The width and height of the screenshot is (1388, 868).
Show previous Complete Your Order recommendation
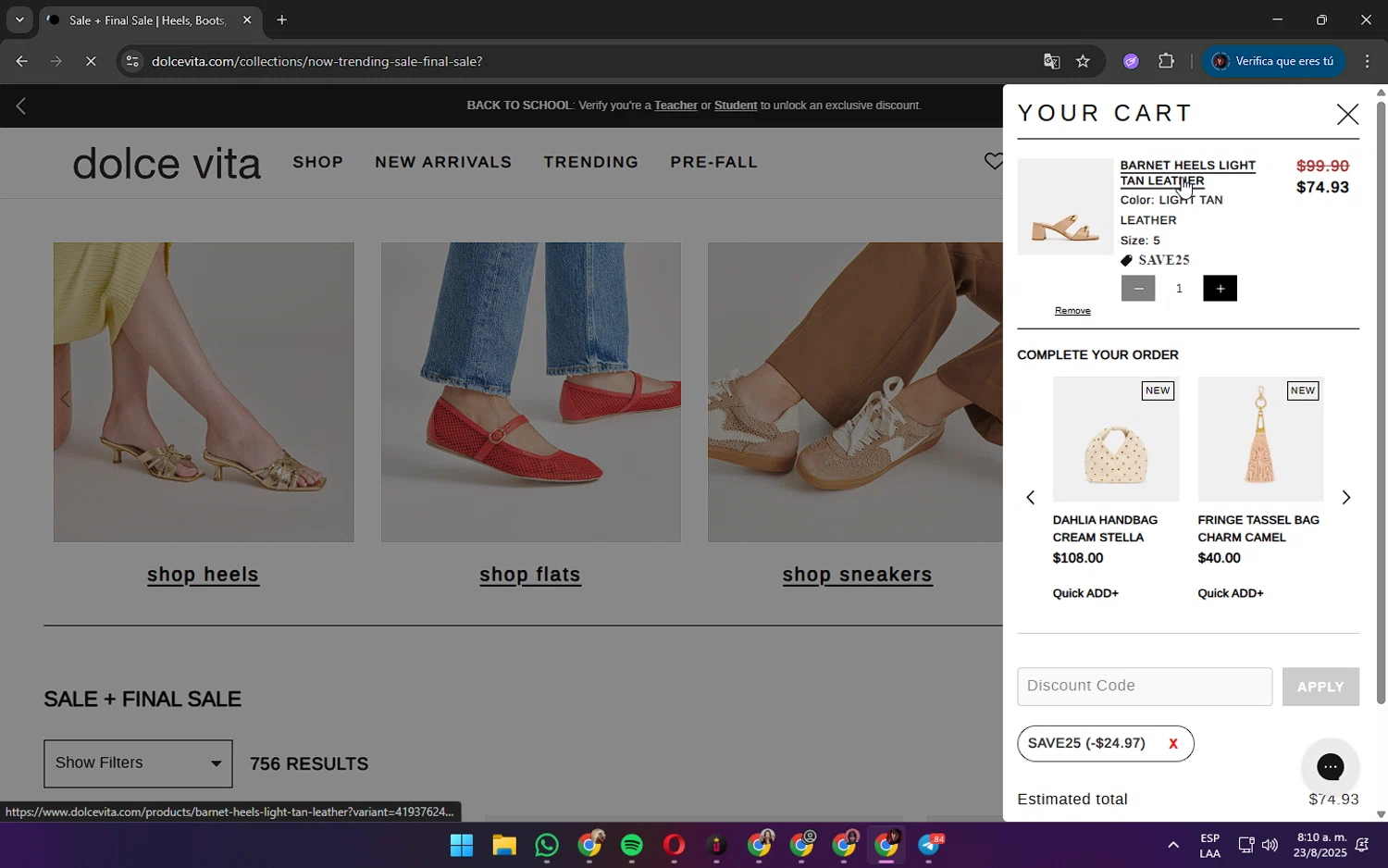click(x=1030, y=498)
